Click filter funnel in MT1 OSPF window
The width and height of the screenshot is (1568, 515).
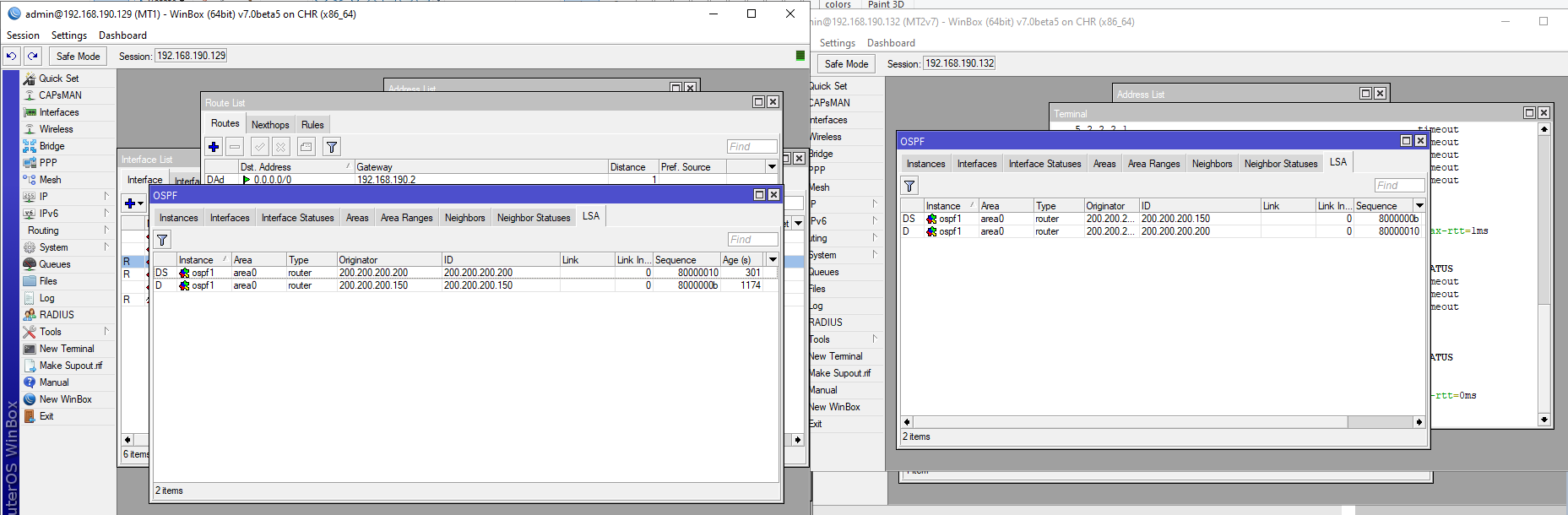(x=162, y=240)
